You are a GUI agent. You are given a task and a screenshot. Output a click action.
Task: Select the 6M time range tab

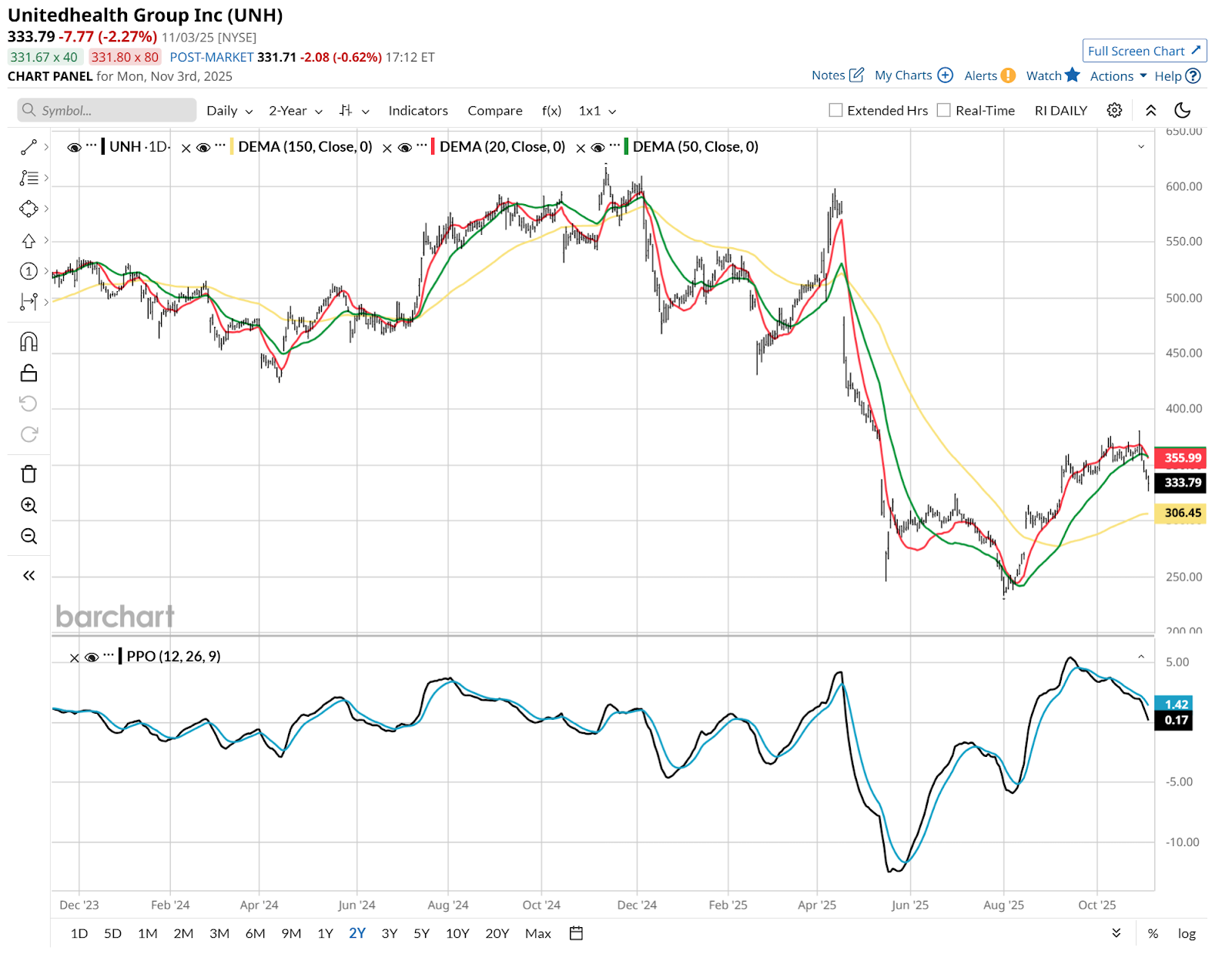pos(255,933)
